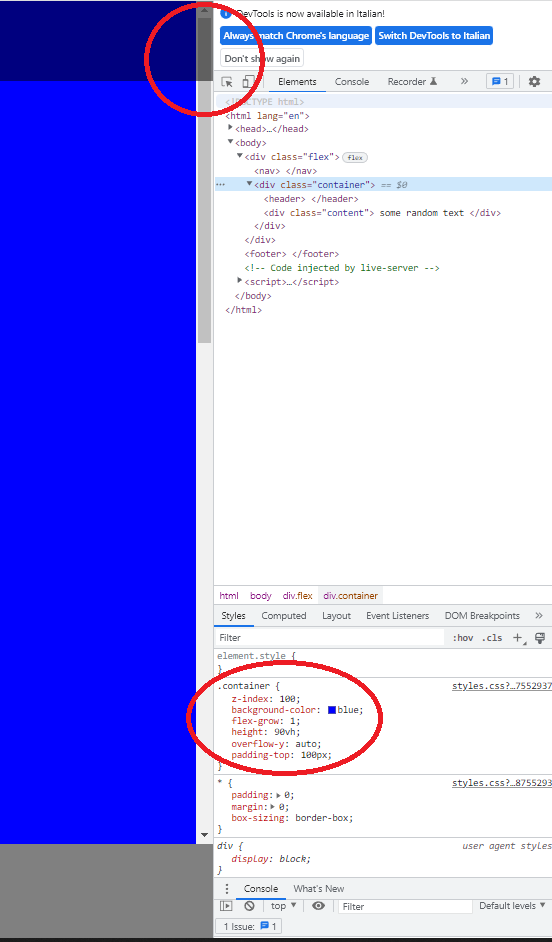Select div.container breadcrumb

(x=351, y=596)
